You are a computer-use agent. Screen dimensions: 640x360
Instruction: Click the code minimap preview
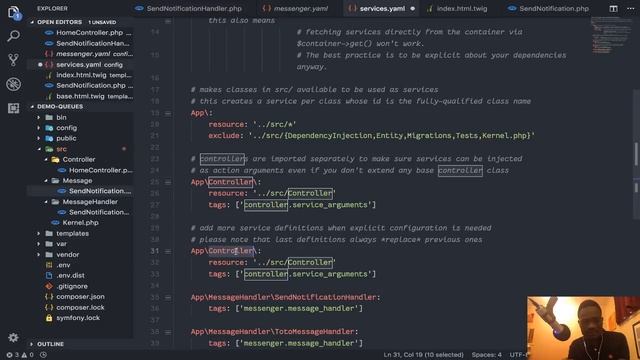611,36
